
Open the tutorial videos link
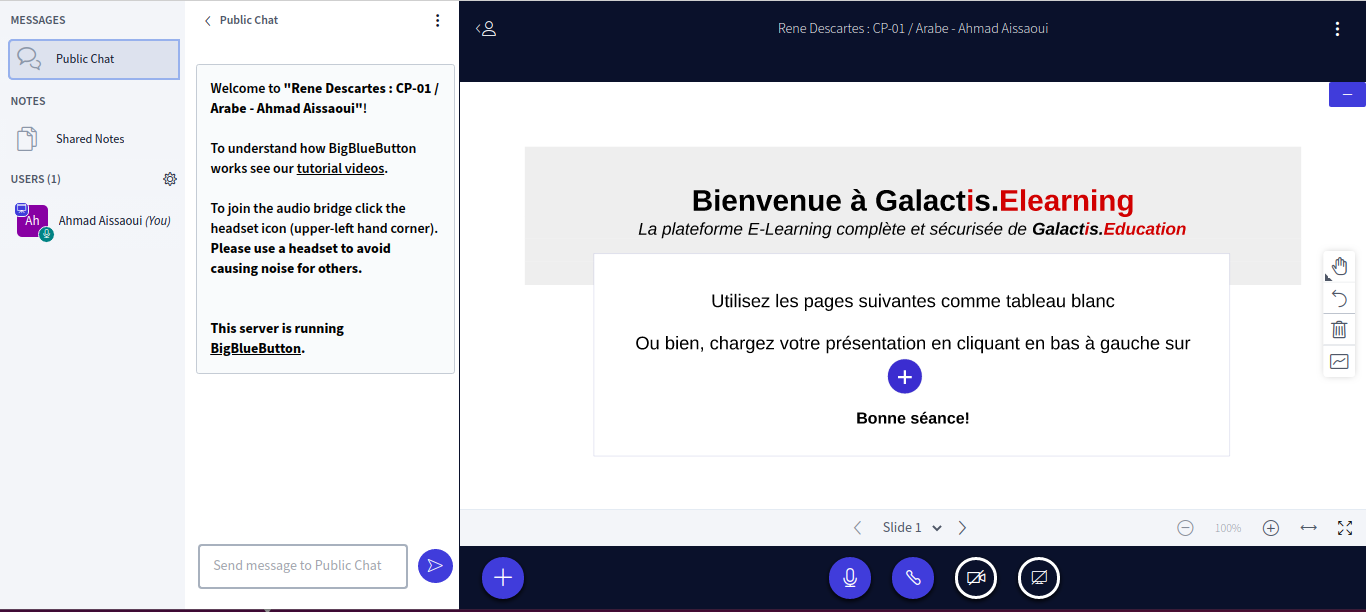pos(340,168)
